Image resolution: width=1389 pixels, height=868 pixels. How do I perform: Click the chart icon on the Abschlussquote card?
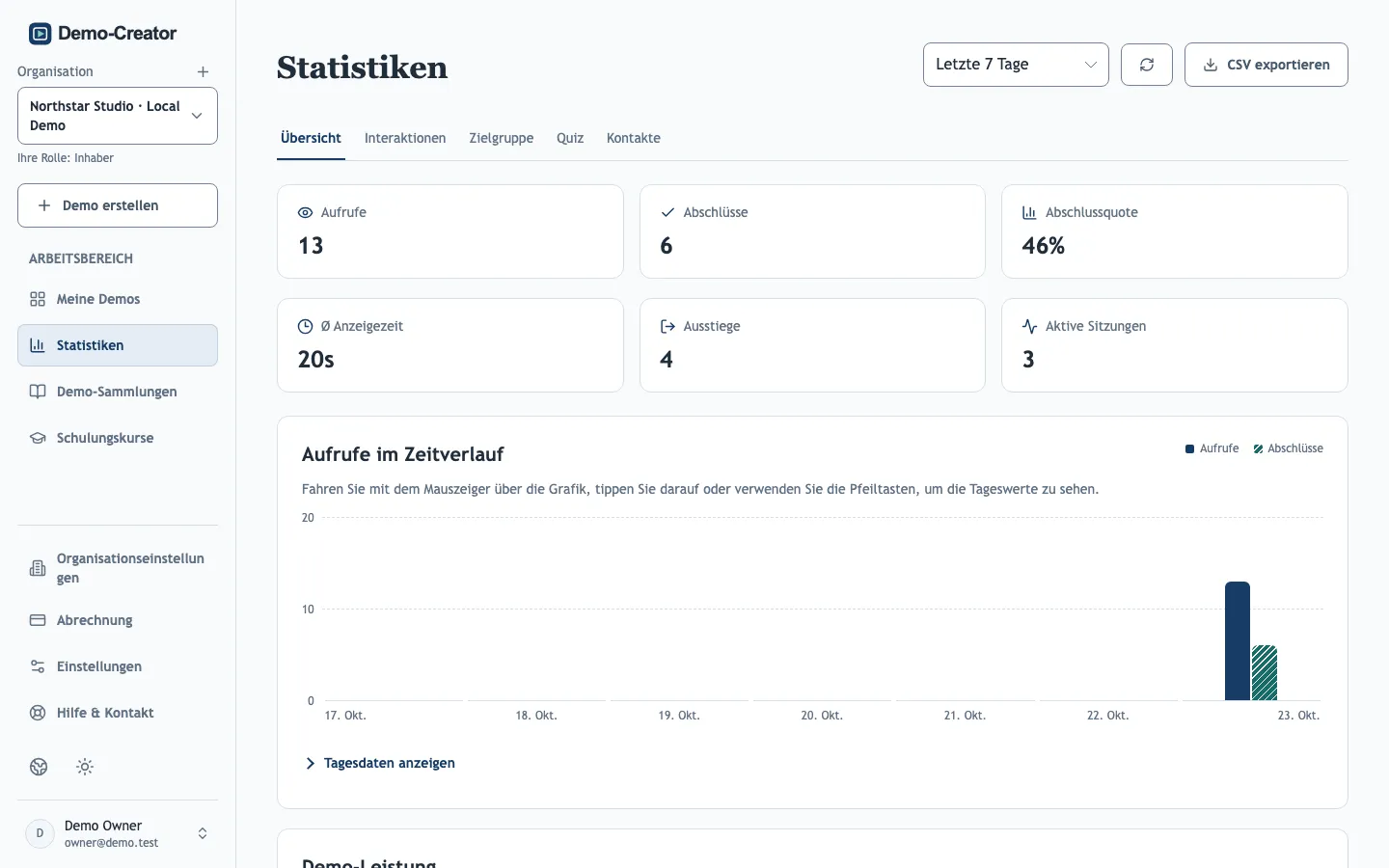click(1029, 212)
